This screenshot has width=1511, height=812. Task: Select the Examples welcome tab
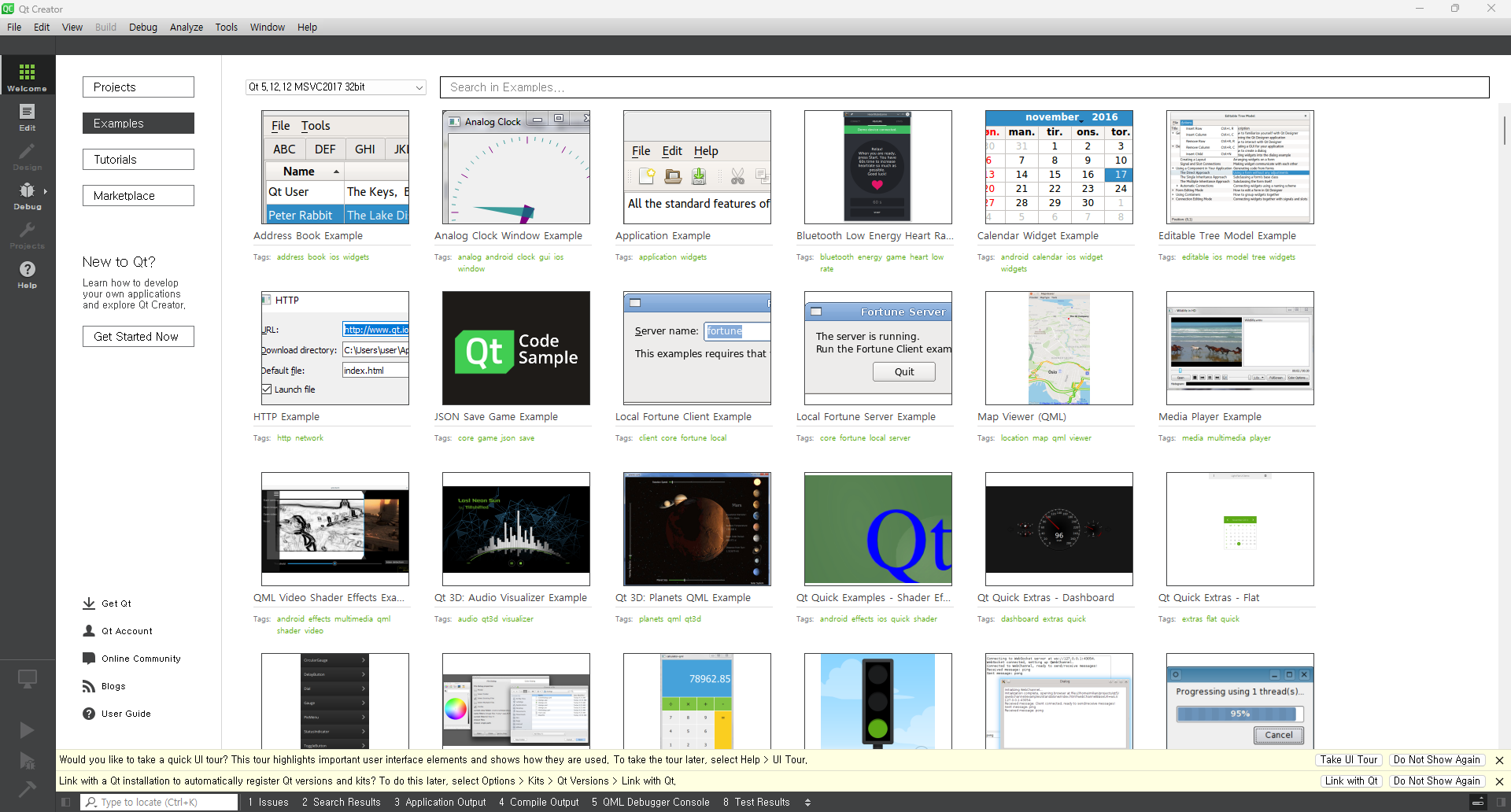139,124
